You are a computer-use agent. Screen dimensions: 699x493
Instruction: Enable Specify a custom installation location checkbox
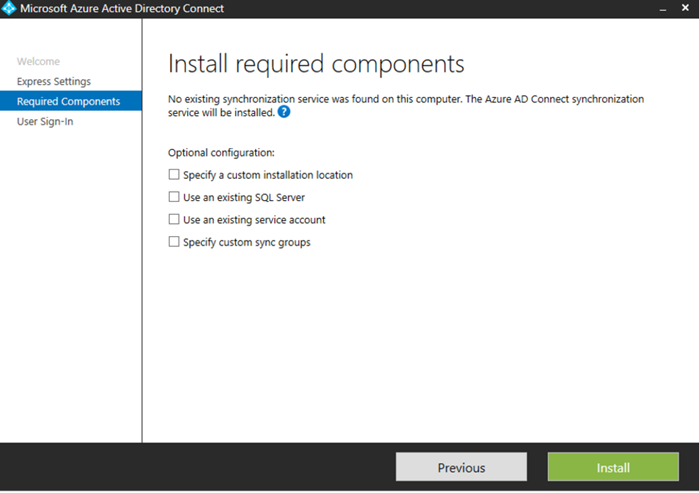tap(174, 175)
